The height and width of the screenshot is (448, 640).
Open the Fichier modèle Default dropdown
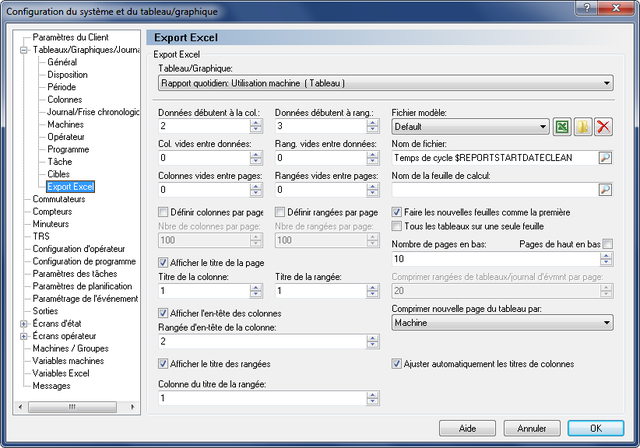(470, 126)
